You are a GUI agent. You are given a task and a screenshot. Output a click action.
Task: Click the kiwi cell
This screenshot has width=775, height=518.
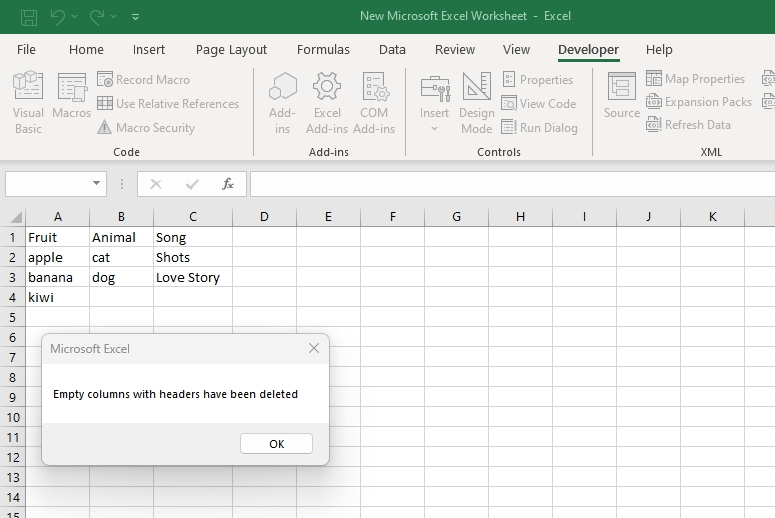(58, 297)
